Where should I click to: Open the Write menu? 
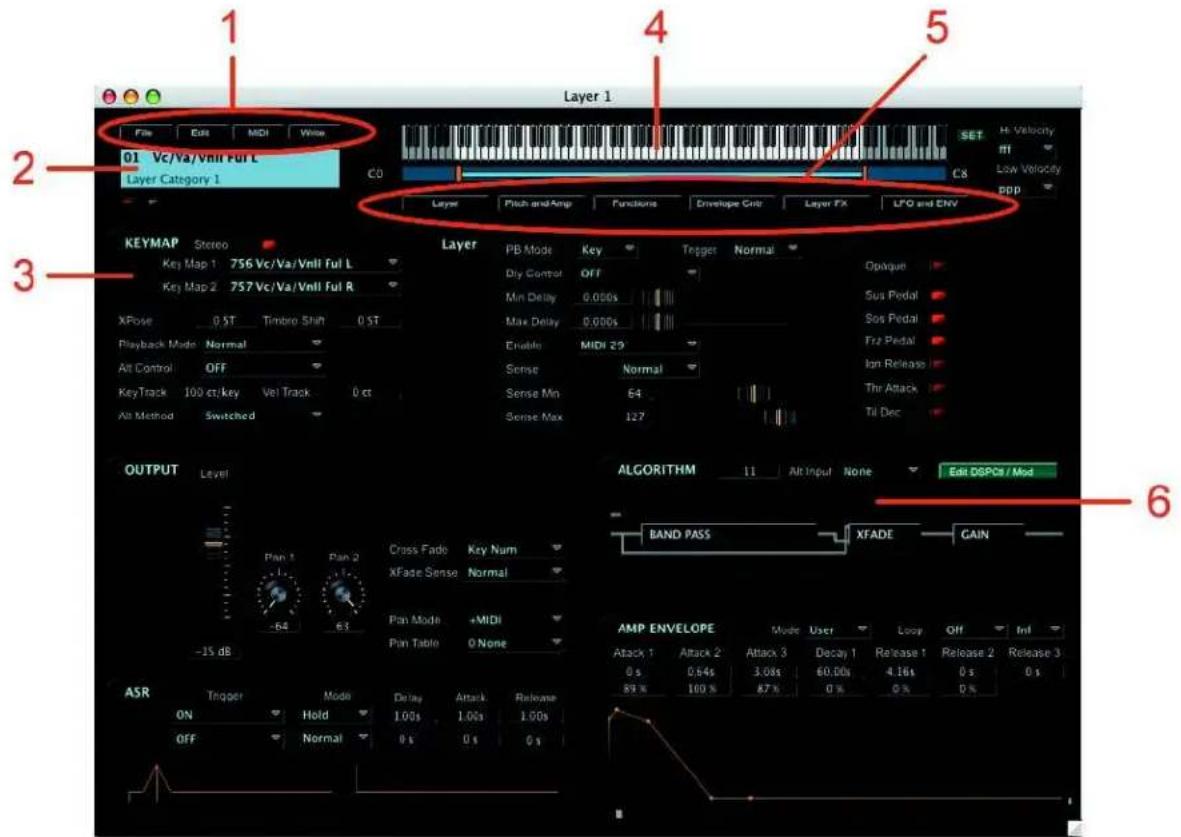tap(313, 133)
